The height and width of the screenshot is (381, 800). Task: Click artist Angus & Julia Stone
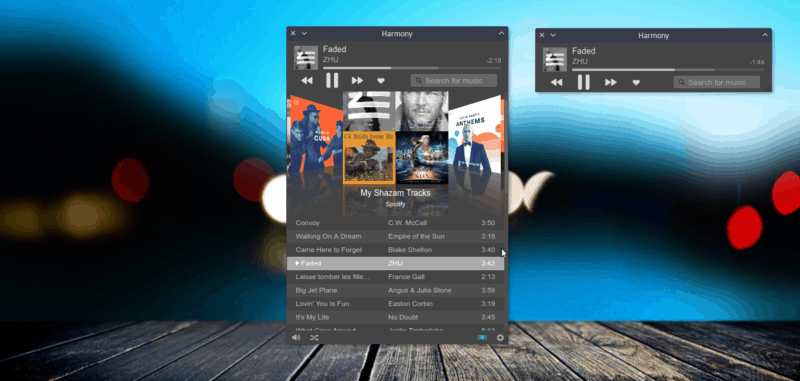click(420, 290)
